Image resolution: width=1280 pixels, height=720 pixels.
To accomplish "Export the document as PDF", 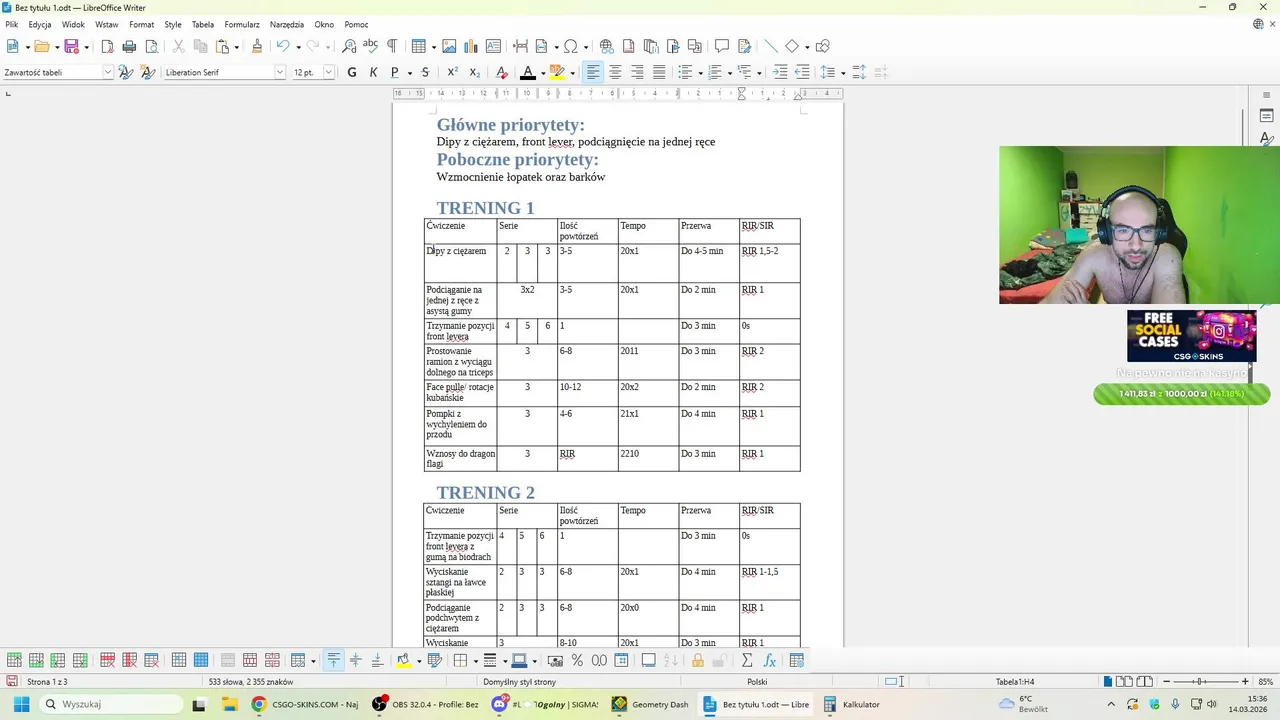I will (x=107, y=46).
